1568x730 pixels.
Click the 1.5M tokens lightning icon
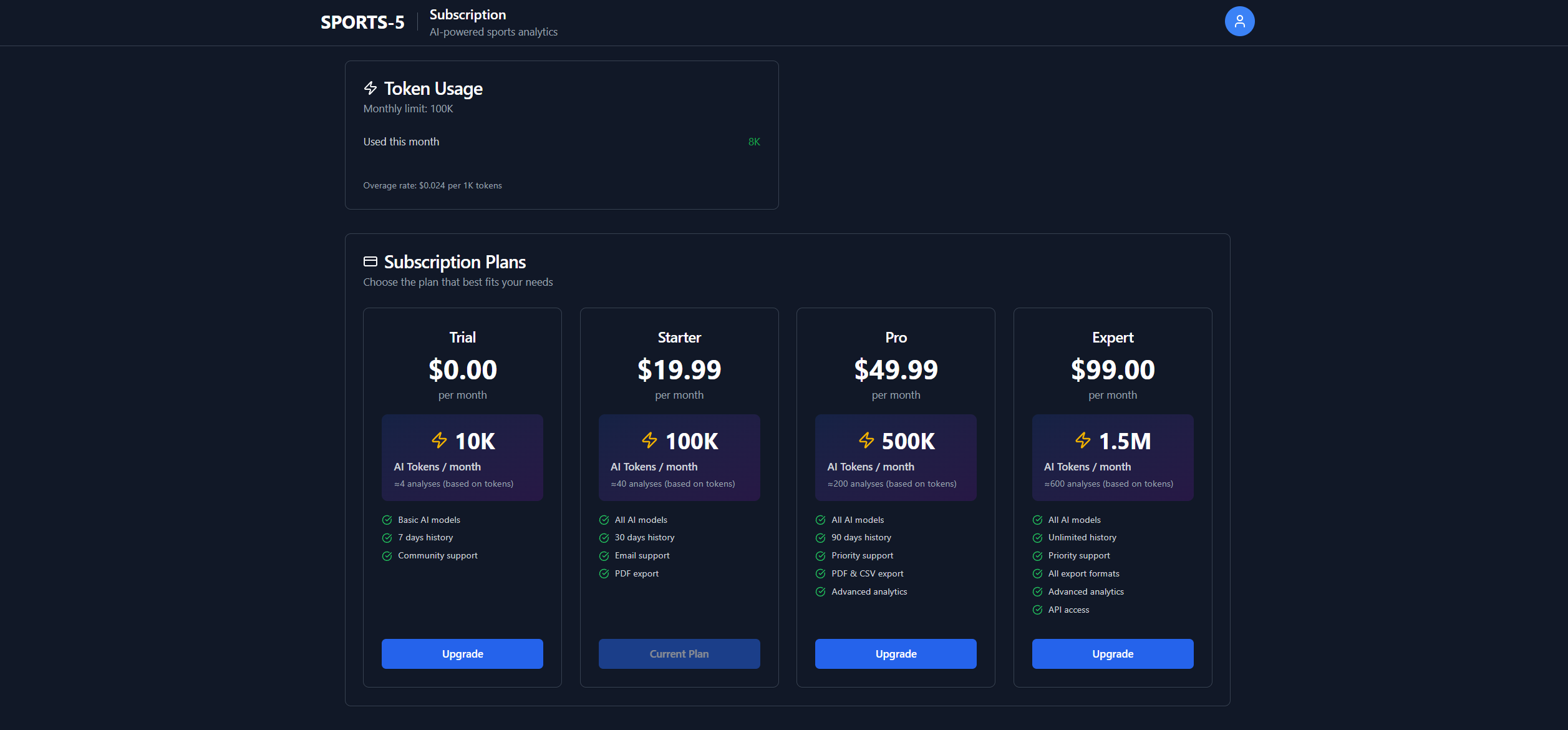click(1083, 440)
